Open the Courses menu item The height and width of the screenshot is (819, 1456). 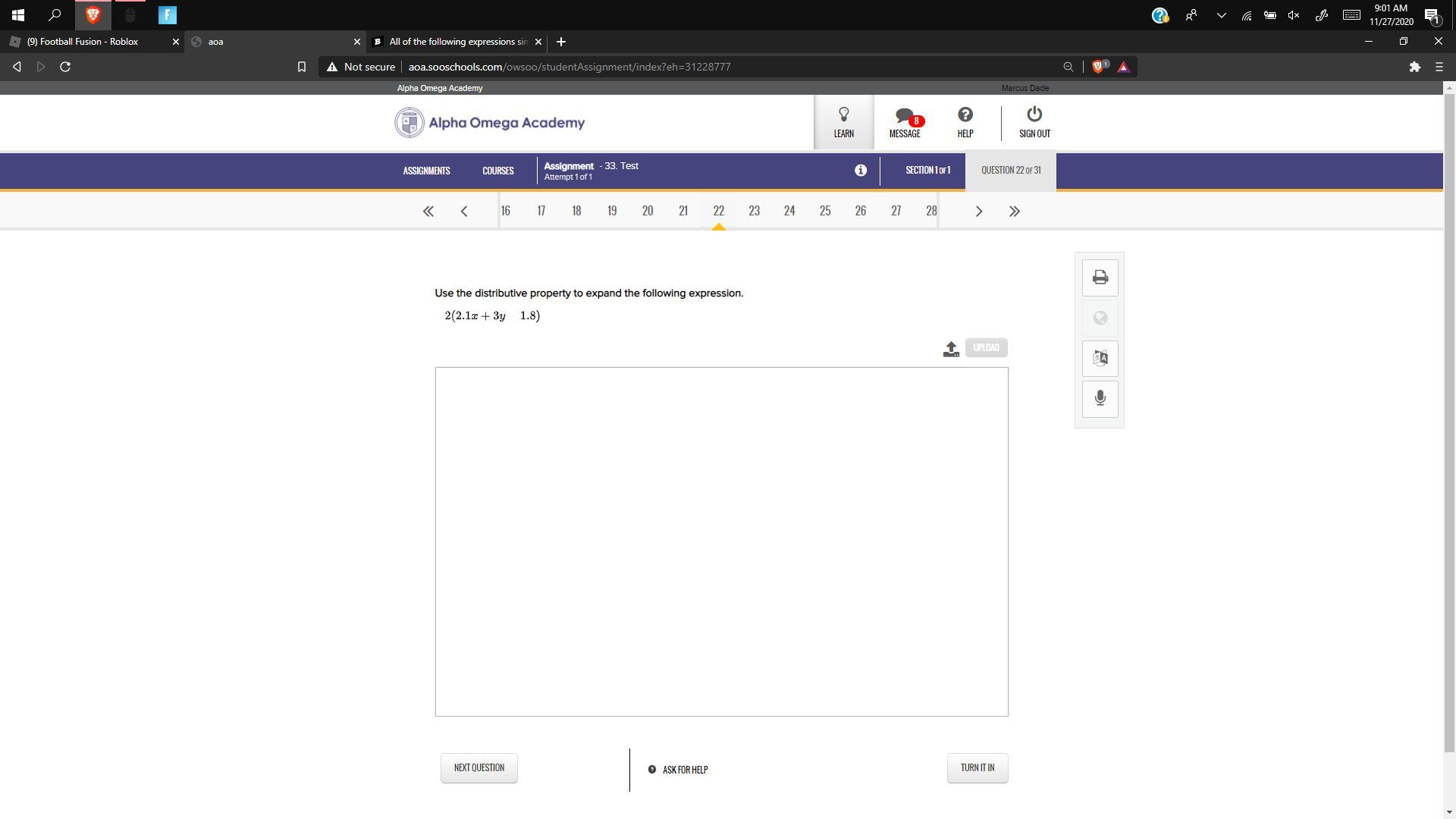pyautogui.click(x=497, y=171)
